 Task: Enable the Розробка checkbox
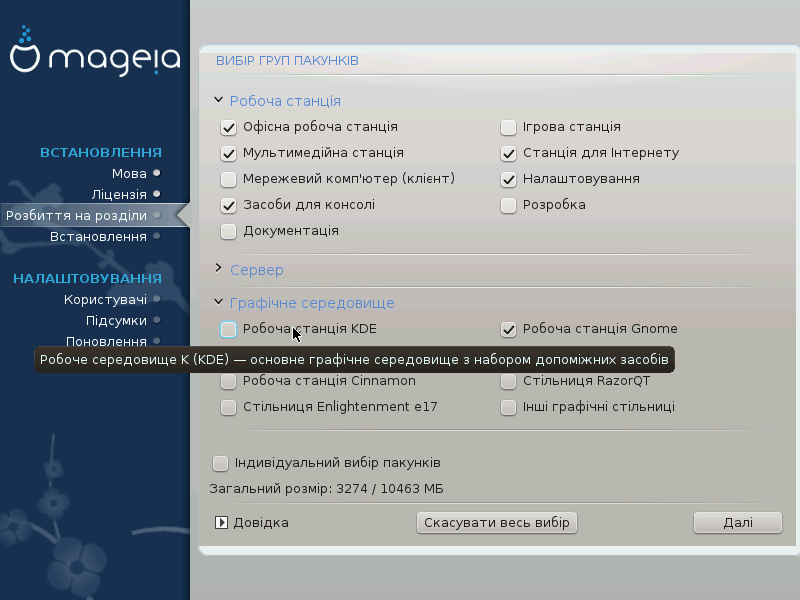[508, 205]
